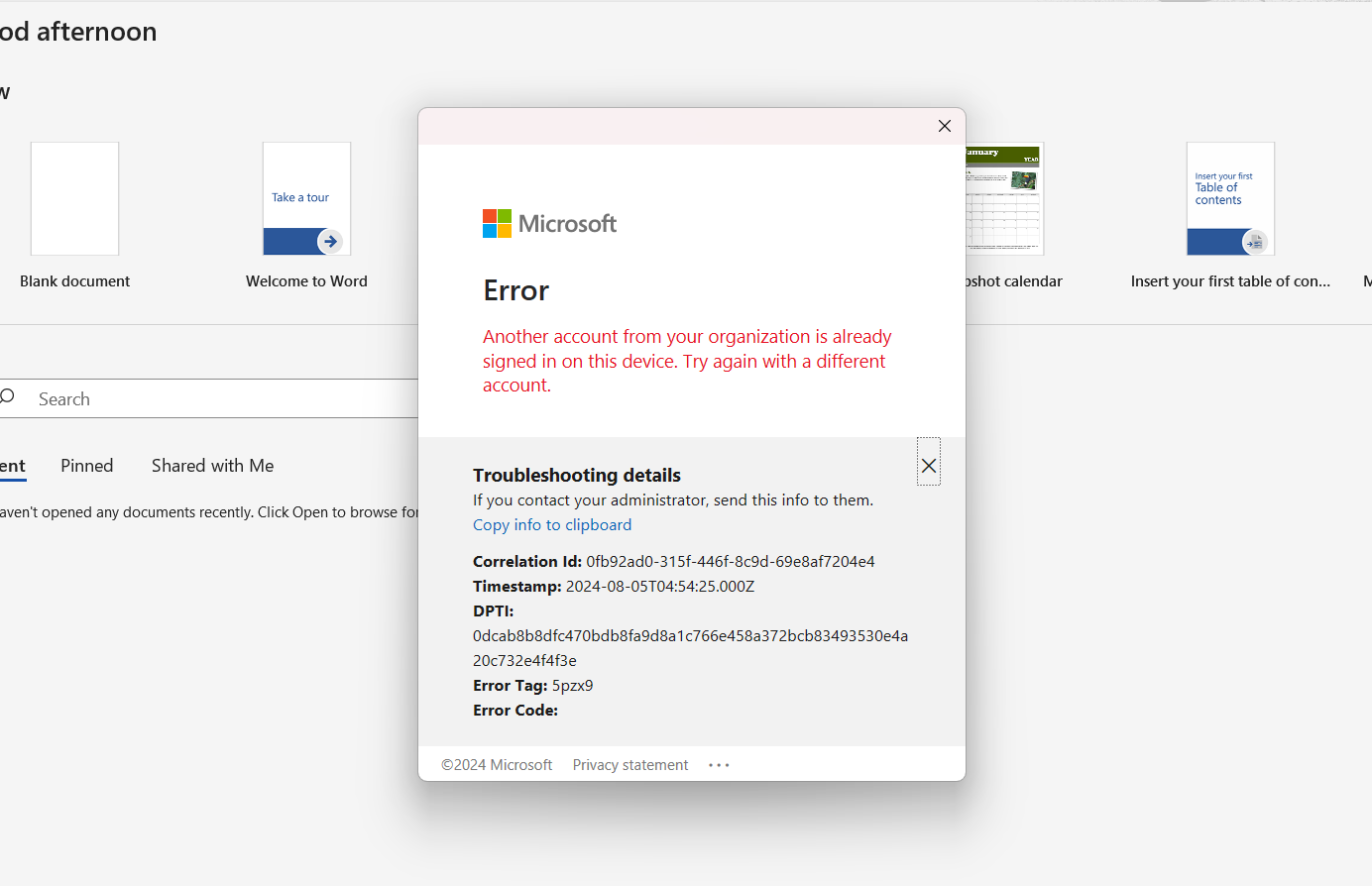The height and width of the screenshot is (886, 1372).
Task: Open the Blank document template
Action: 75,199
